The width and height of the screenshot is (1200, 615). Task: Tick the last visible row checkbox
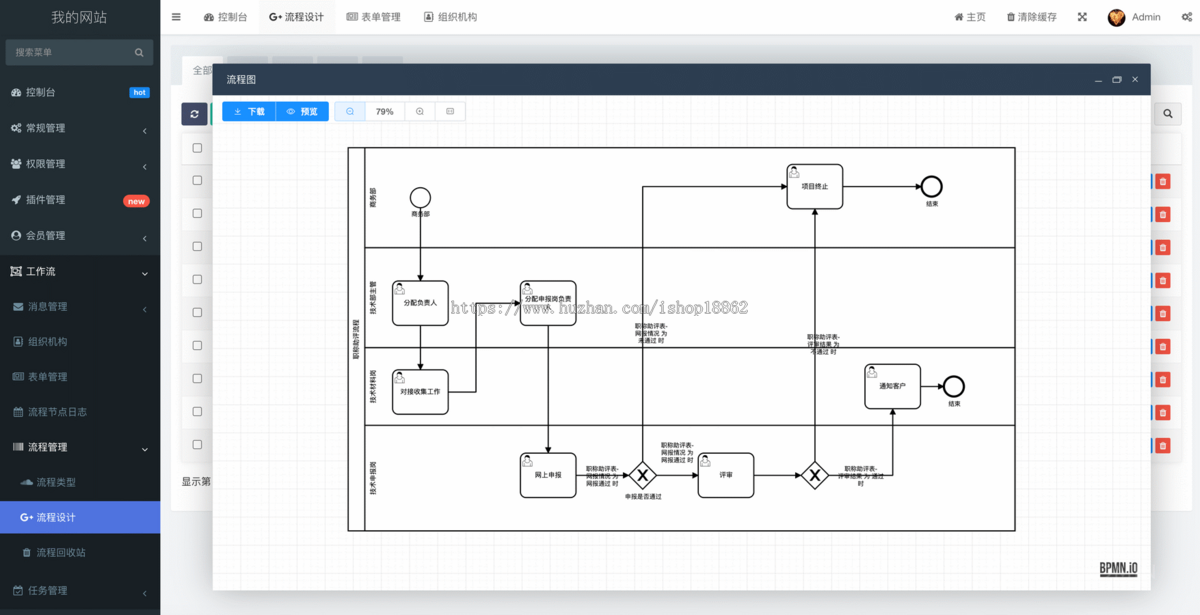point(197,445)
